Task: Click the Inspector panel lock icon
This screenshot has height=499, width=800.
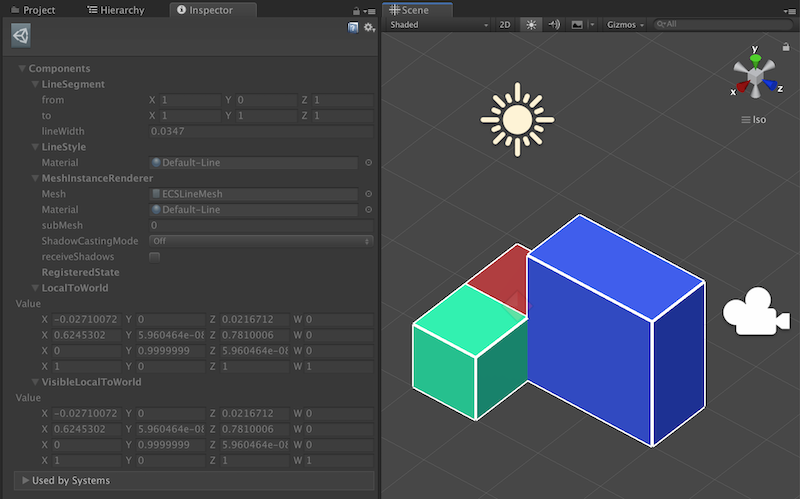Action: 356,11
